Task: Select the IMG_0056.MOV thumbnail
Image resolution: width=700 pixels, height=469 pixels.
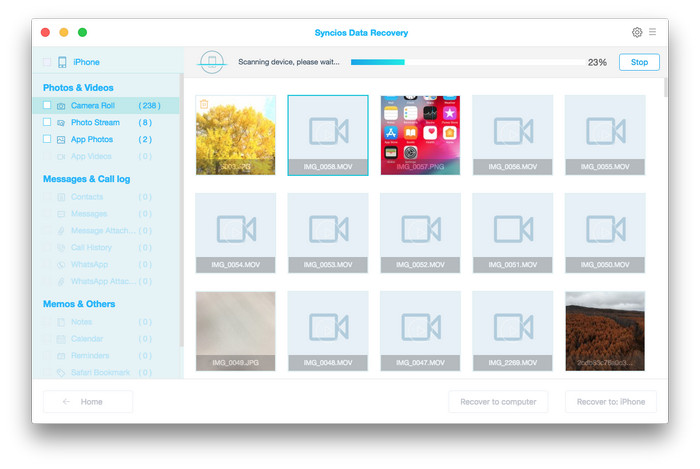Action: tap(512, 135)
